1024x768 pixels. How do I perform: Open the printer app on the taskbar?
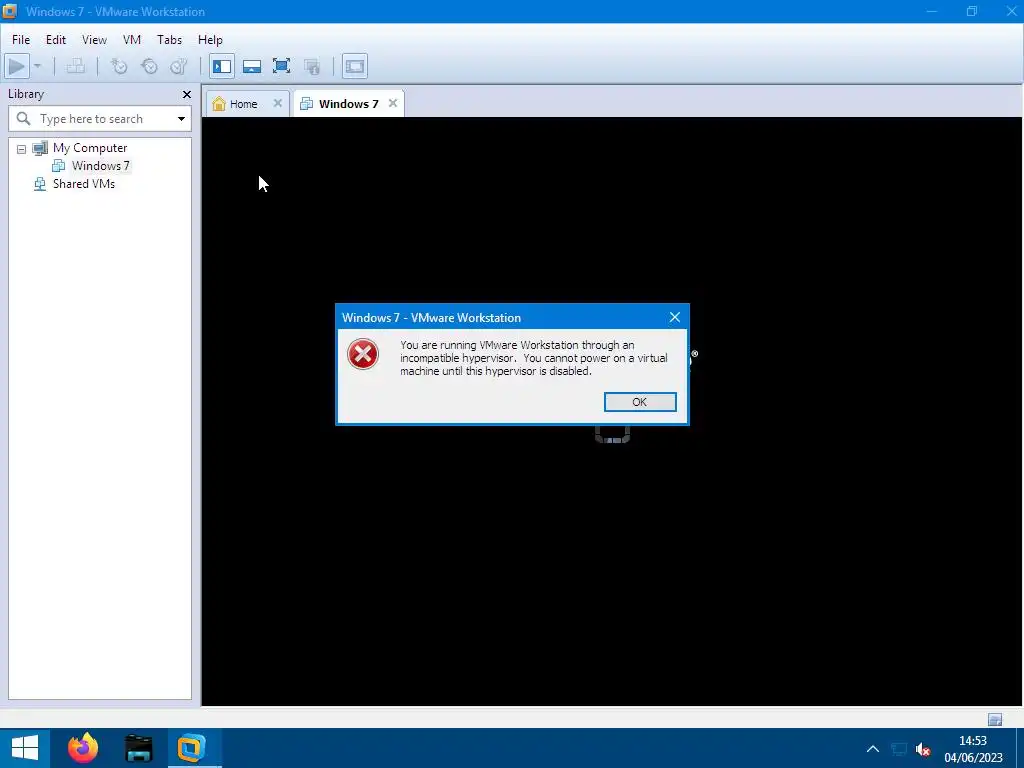coord(138,748)
